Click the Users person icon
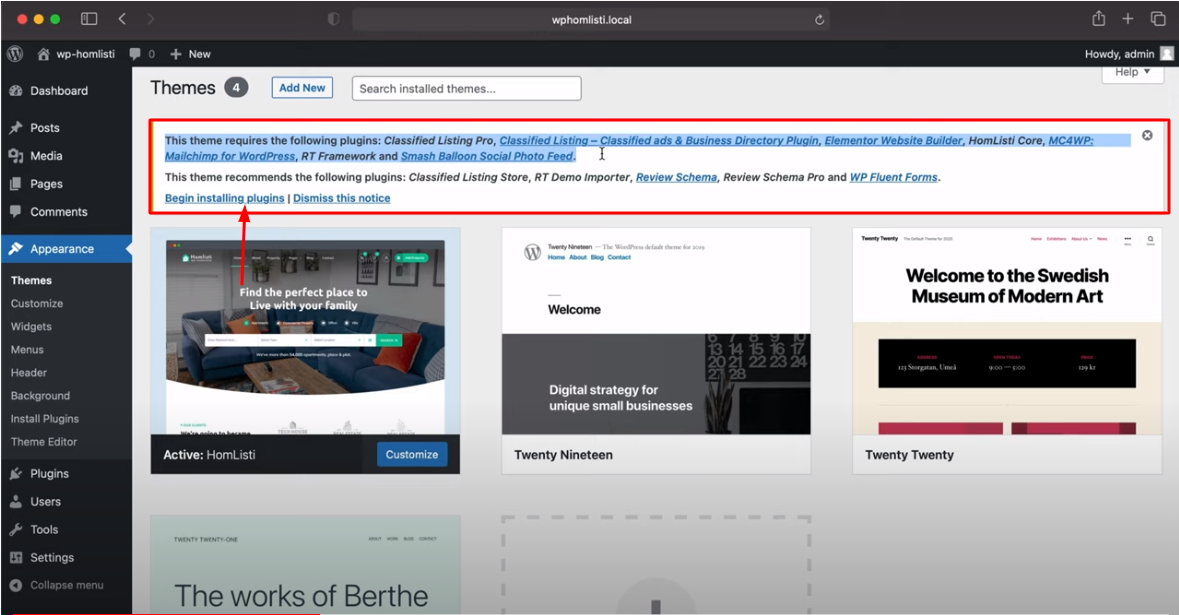 [x=16, y=501]
